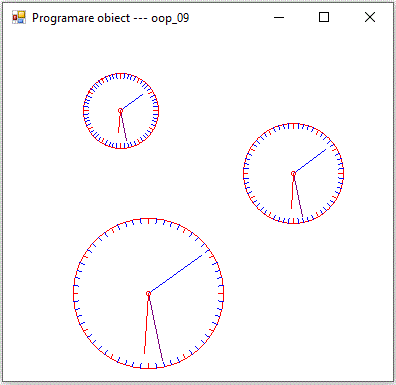Click the blue hand tip of the small clock
396x385 pixels.
click(x=142, y=95)
